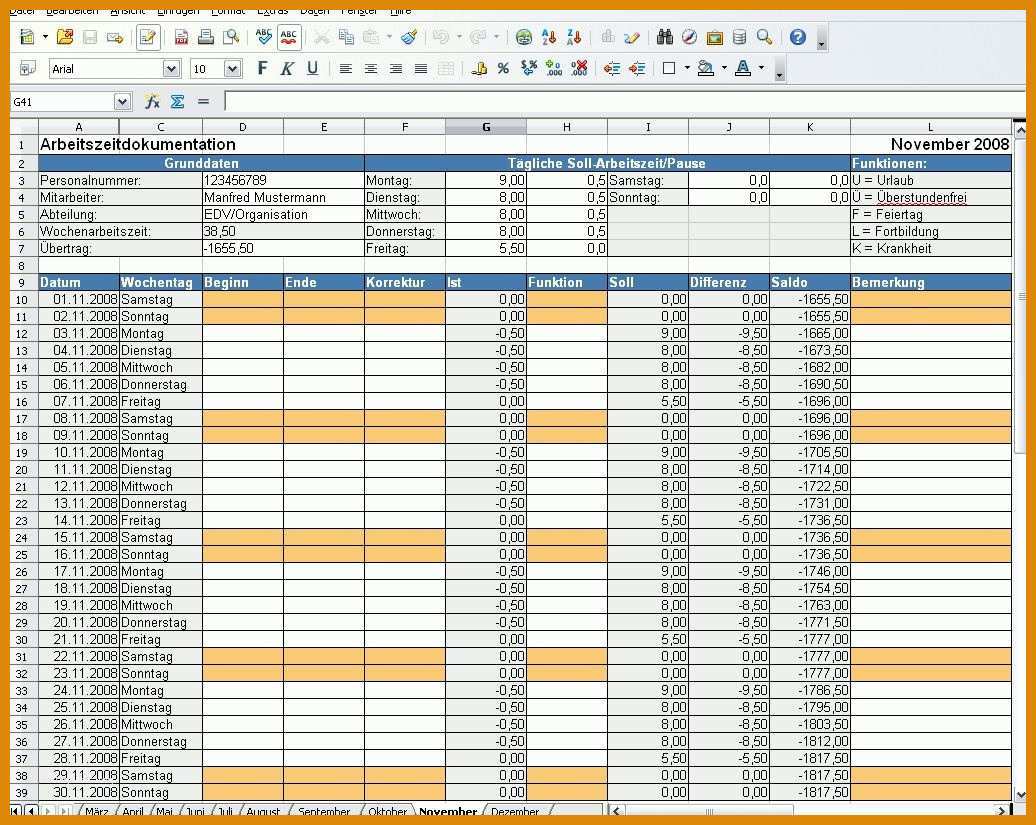Increase indent icon

click(637, 68)
